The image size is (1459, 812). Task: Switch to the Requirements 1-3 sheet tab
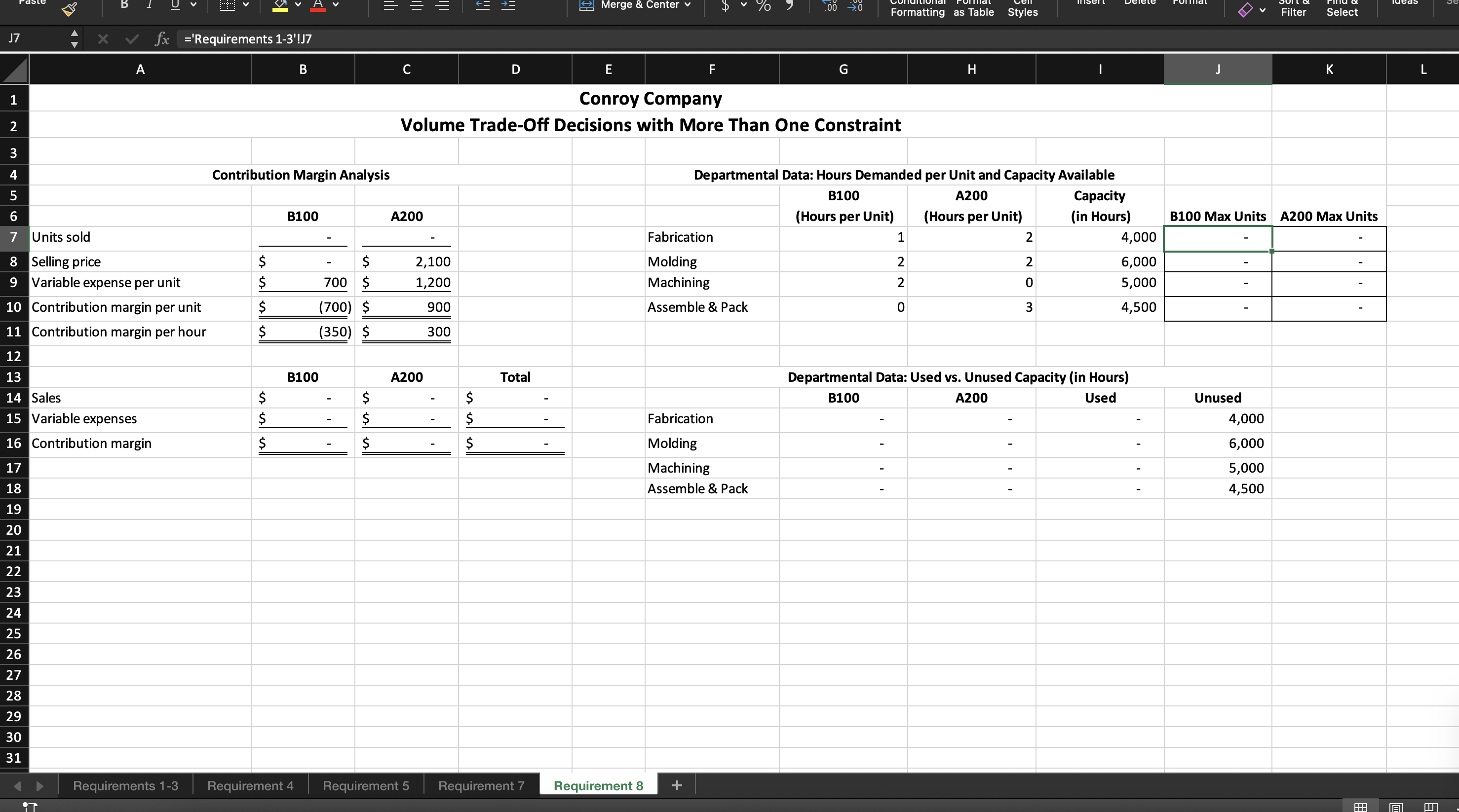coord(125,786)
